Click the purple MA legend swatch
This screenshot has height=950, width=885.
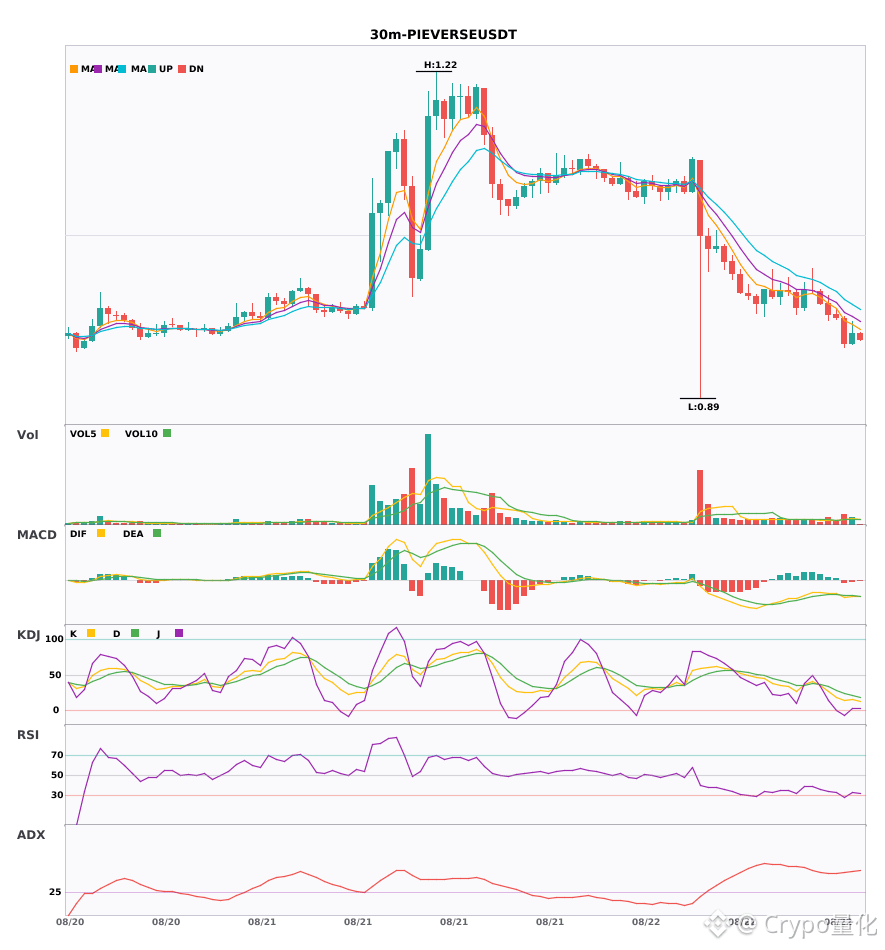[98, 69]
